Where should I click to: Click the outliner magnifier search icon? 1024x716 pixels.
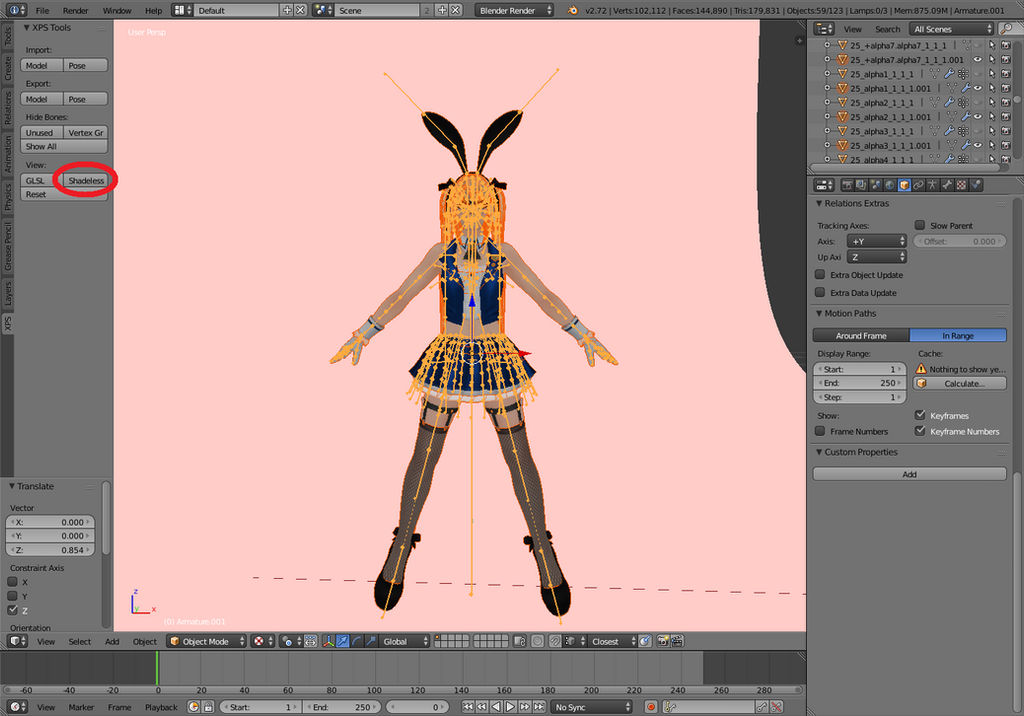tap(1008, 29)
